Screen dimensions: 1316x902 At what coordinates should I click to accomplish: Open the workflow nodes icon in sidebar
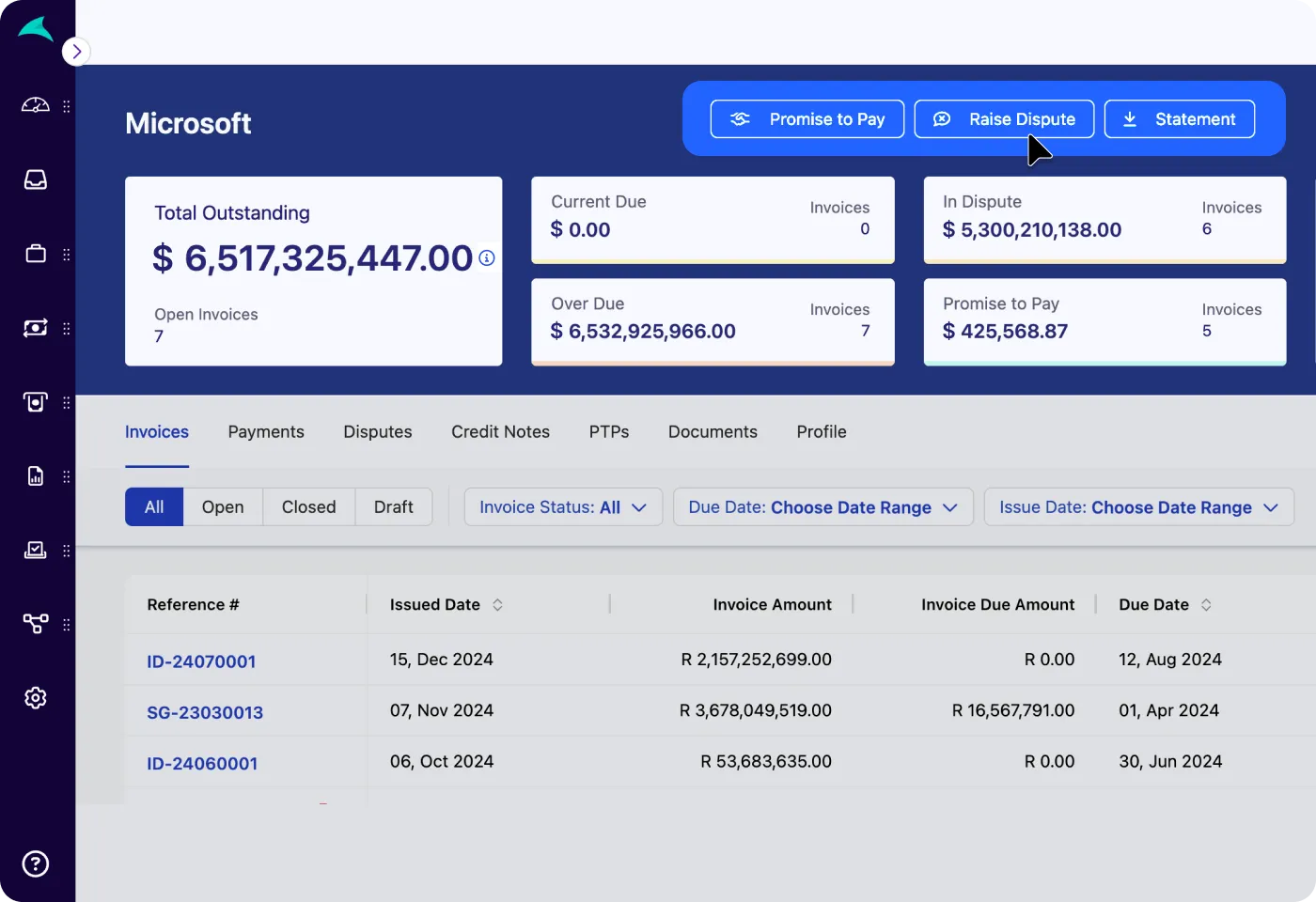click(36, 624)
